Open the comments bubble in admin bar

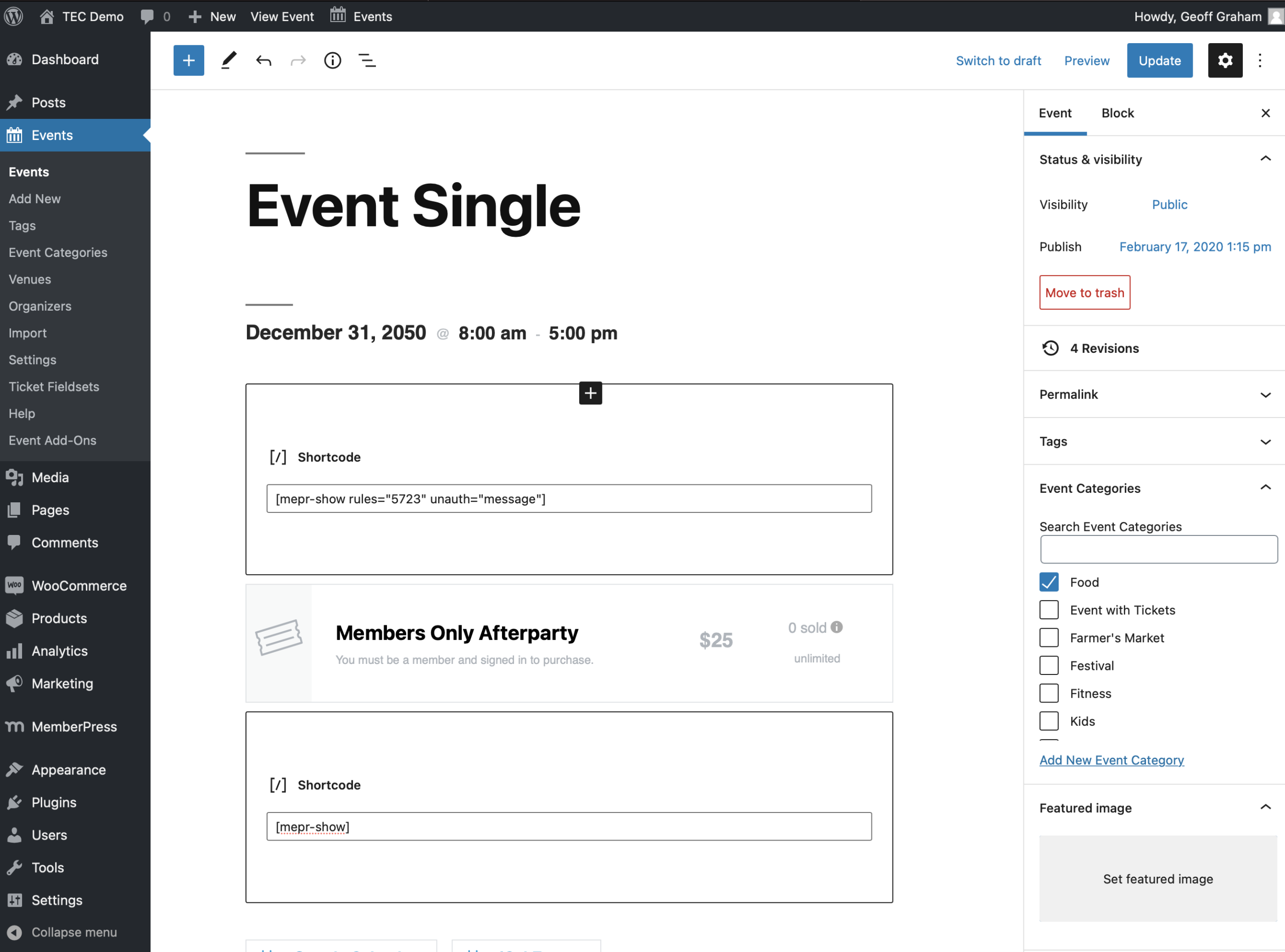(148, 16)
